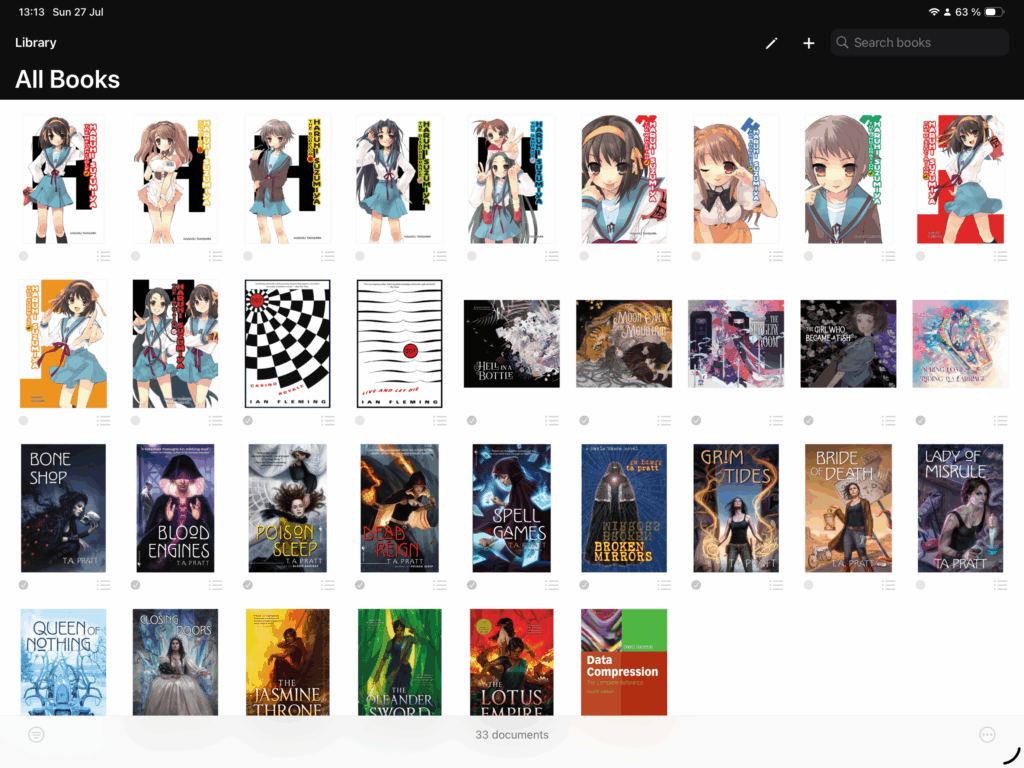Open The Lotus Empire book cover

click(511, 662)
